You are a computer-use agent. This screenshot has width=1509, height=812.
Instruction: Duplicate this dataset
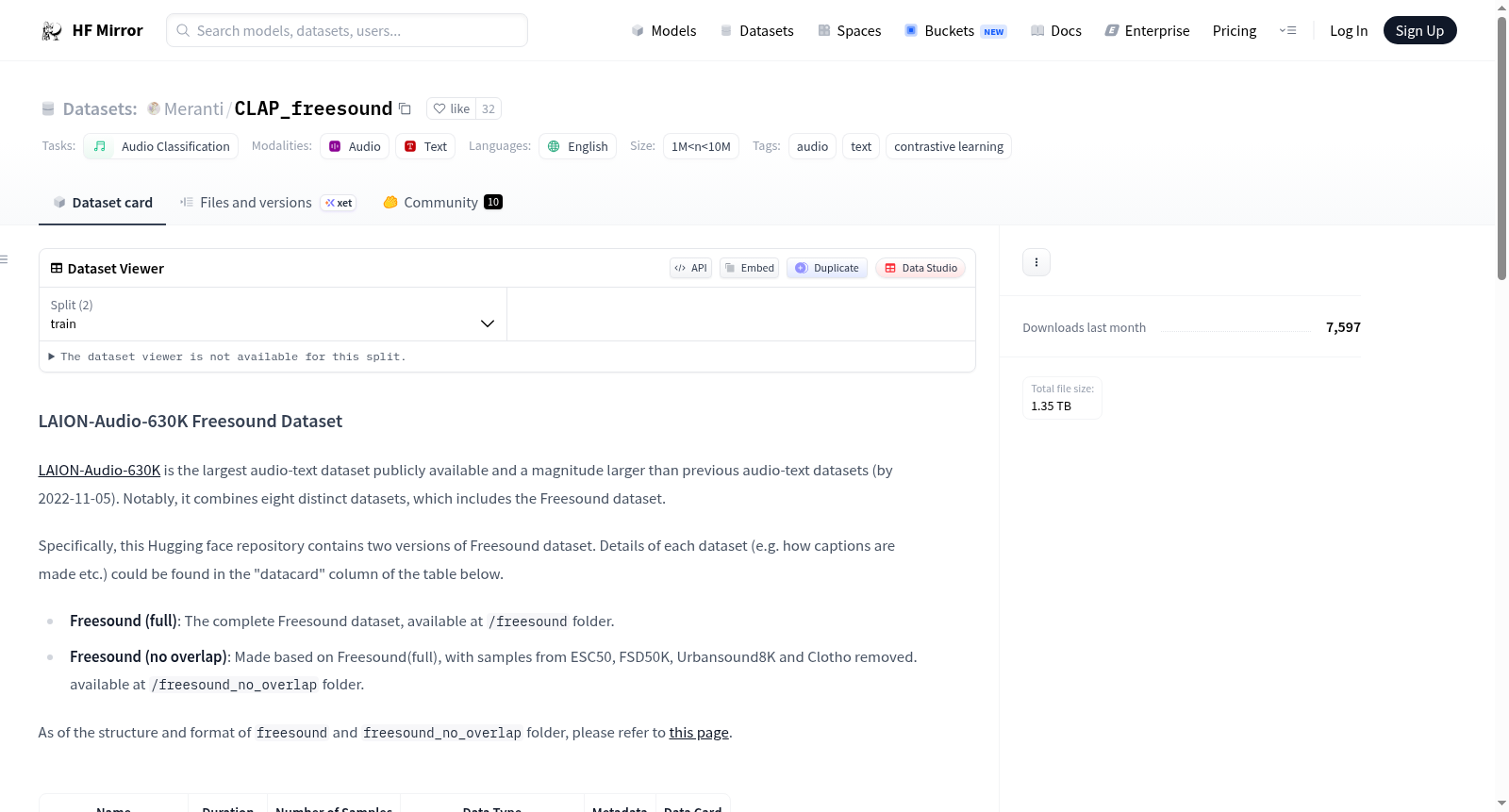827,268
